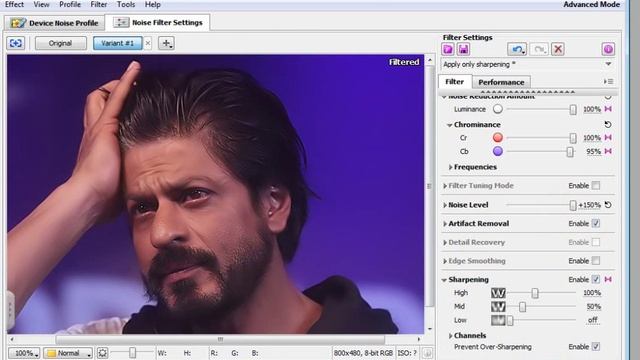The width and height of the screenshot is (640, 360).
Task: Click the red Cr channel icon
Action: click(498, 138)
